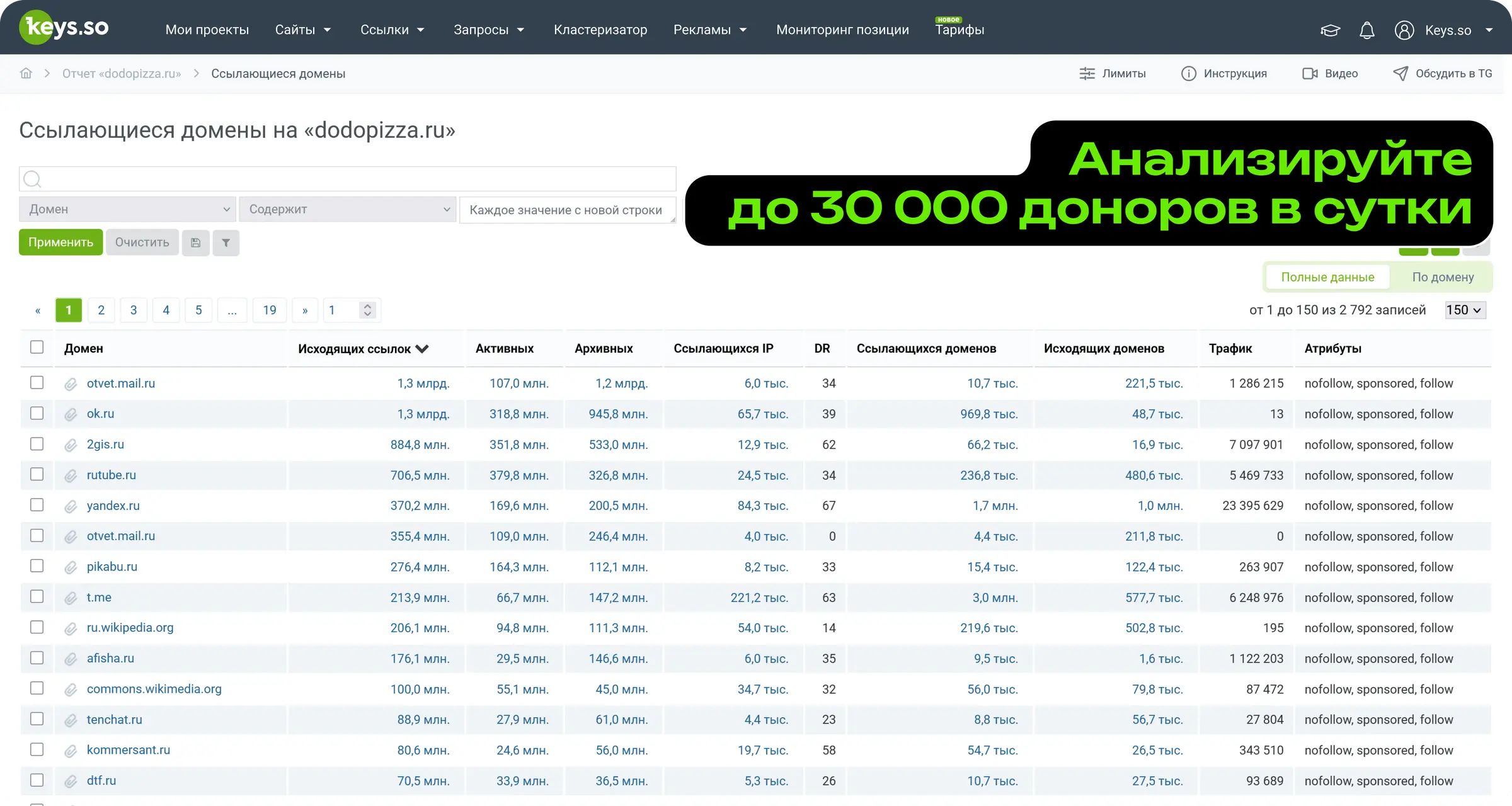Expand the Сайты menu
This screenshot has width=1512, height=806.
[x=303, y=30]
